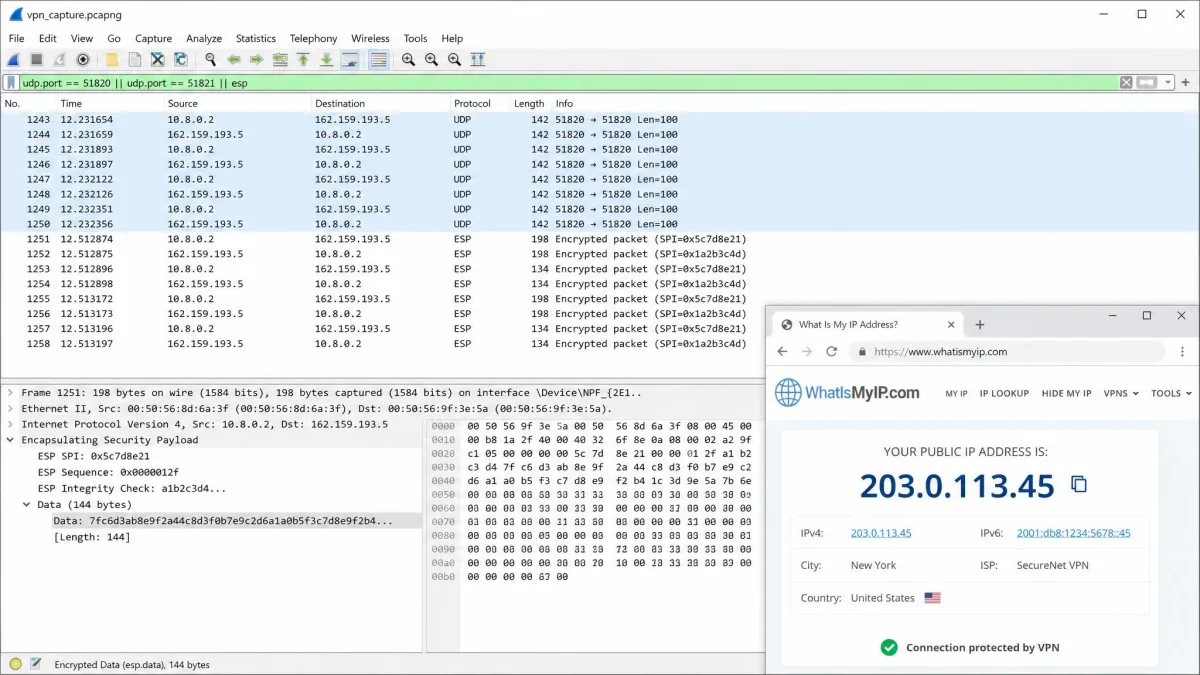Sort the packet list by Time column

tap(110, 103)
